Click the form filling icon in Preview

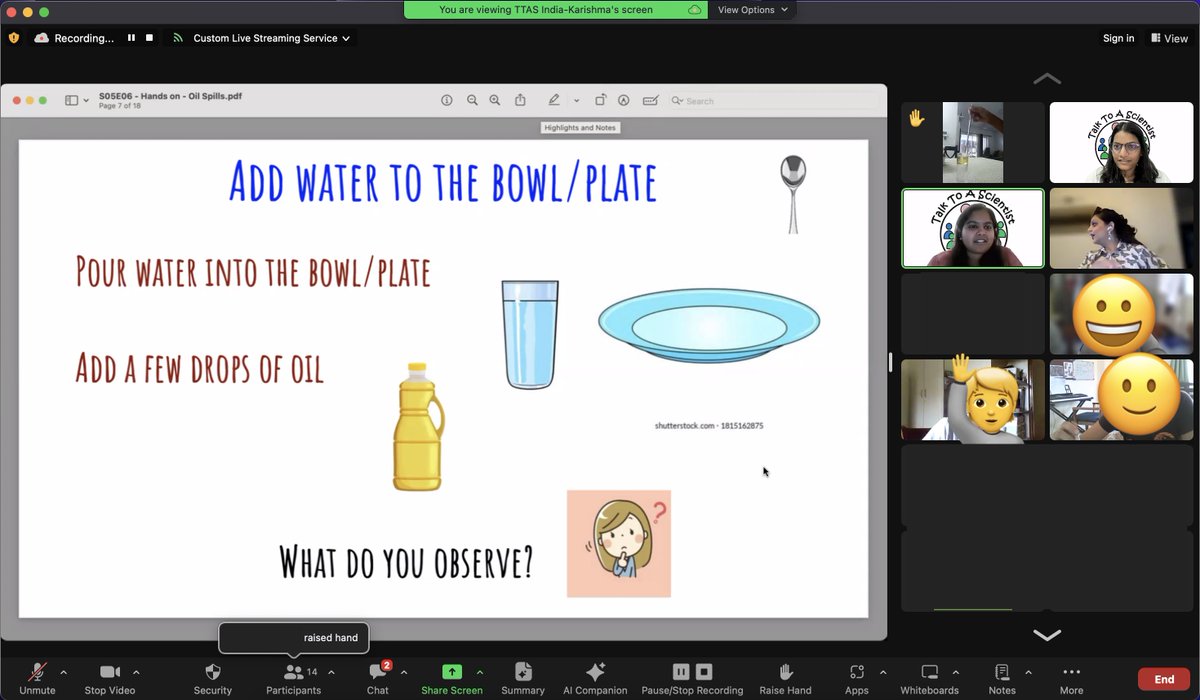650,100
